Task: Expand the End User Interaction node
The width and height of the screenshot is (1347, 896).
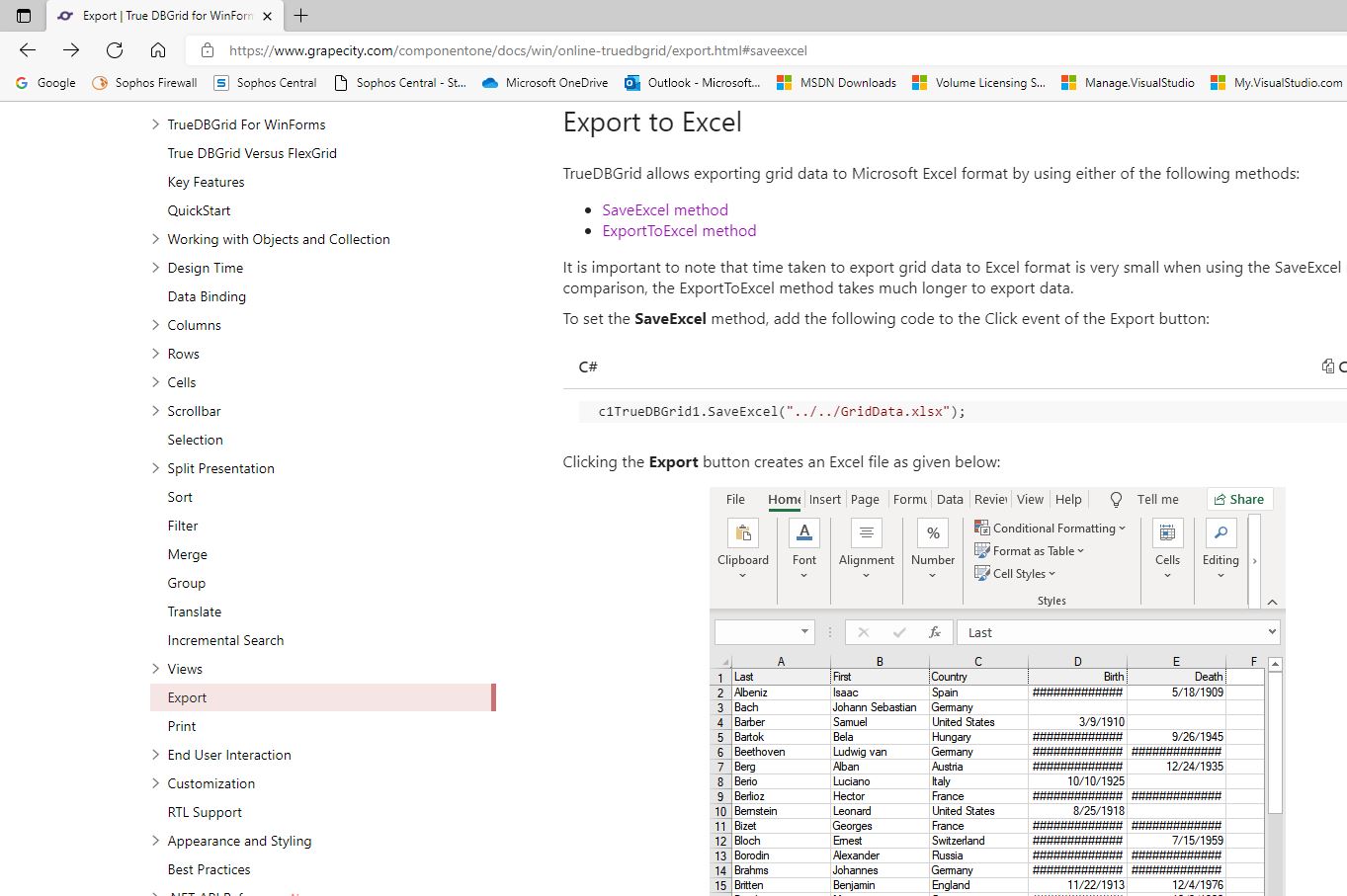Action: pyautogui.click(x=155, y=755)
